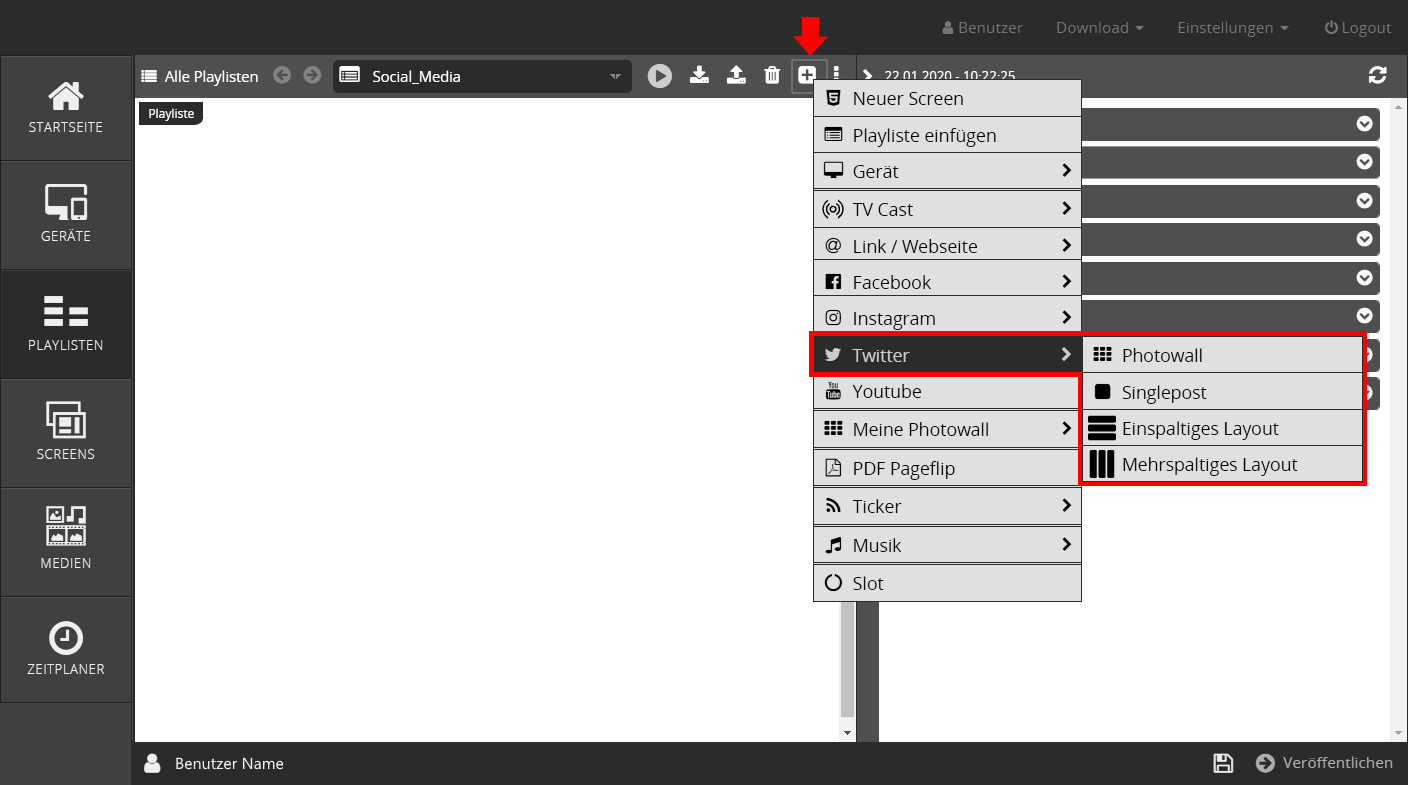Choose the Slot menu entry

947,583
